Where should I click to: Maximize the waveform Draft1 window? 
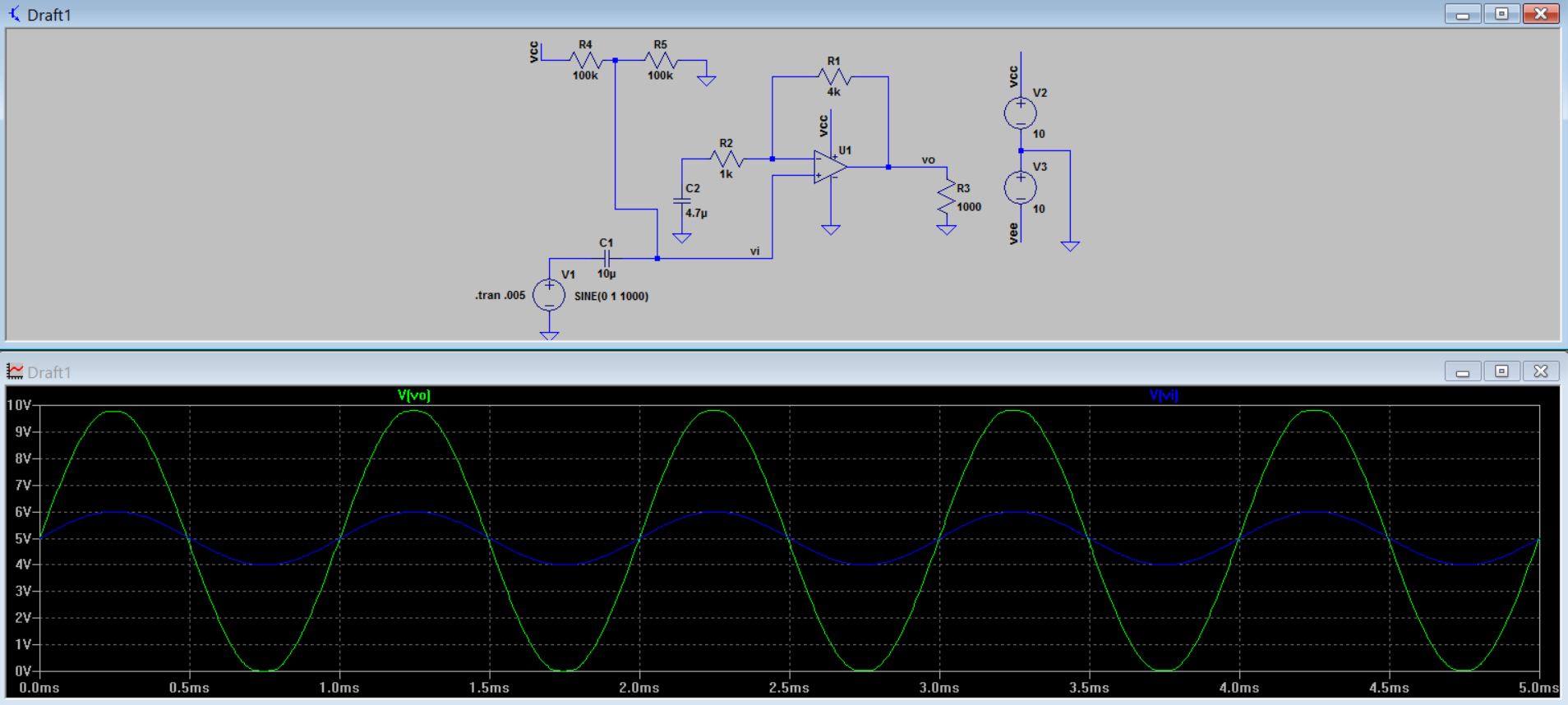coord(1501,371)
